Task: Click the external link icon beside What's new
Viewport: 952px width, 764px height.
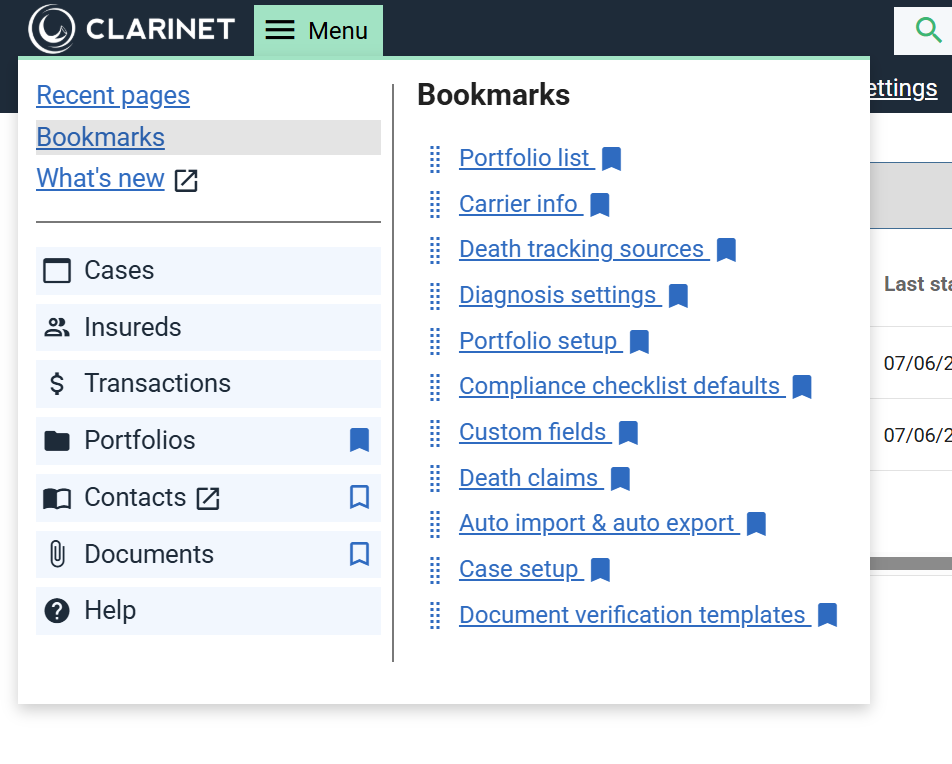Action: (x=186, y=180)
